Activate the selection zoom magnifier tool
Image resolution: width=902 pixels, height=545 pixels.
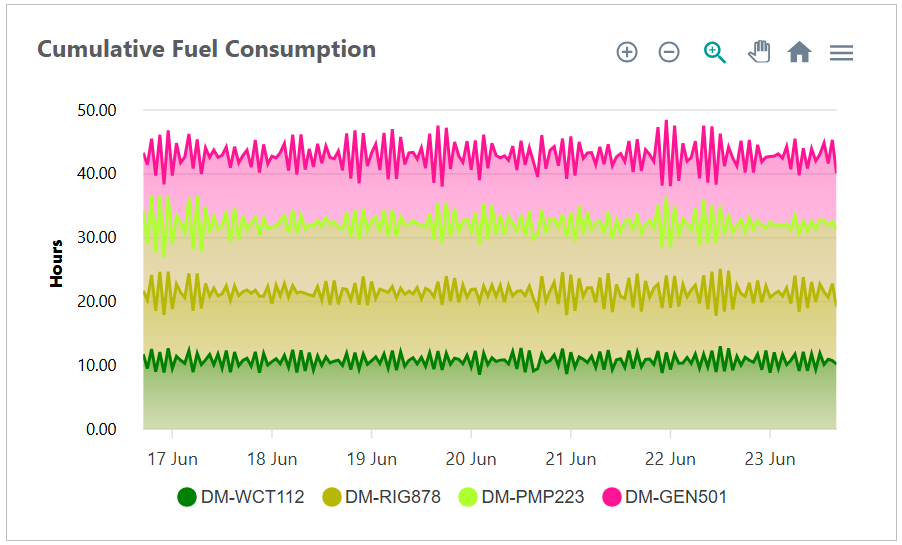714,53
